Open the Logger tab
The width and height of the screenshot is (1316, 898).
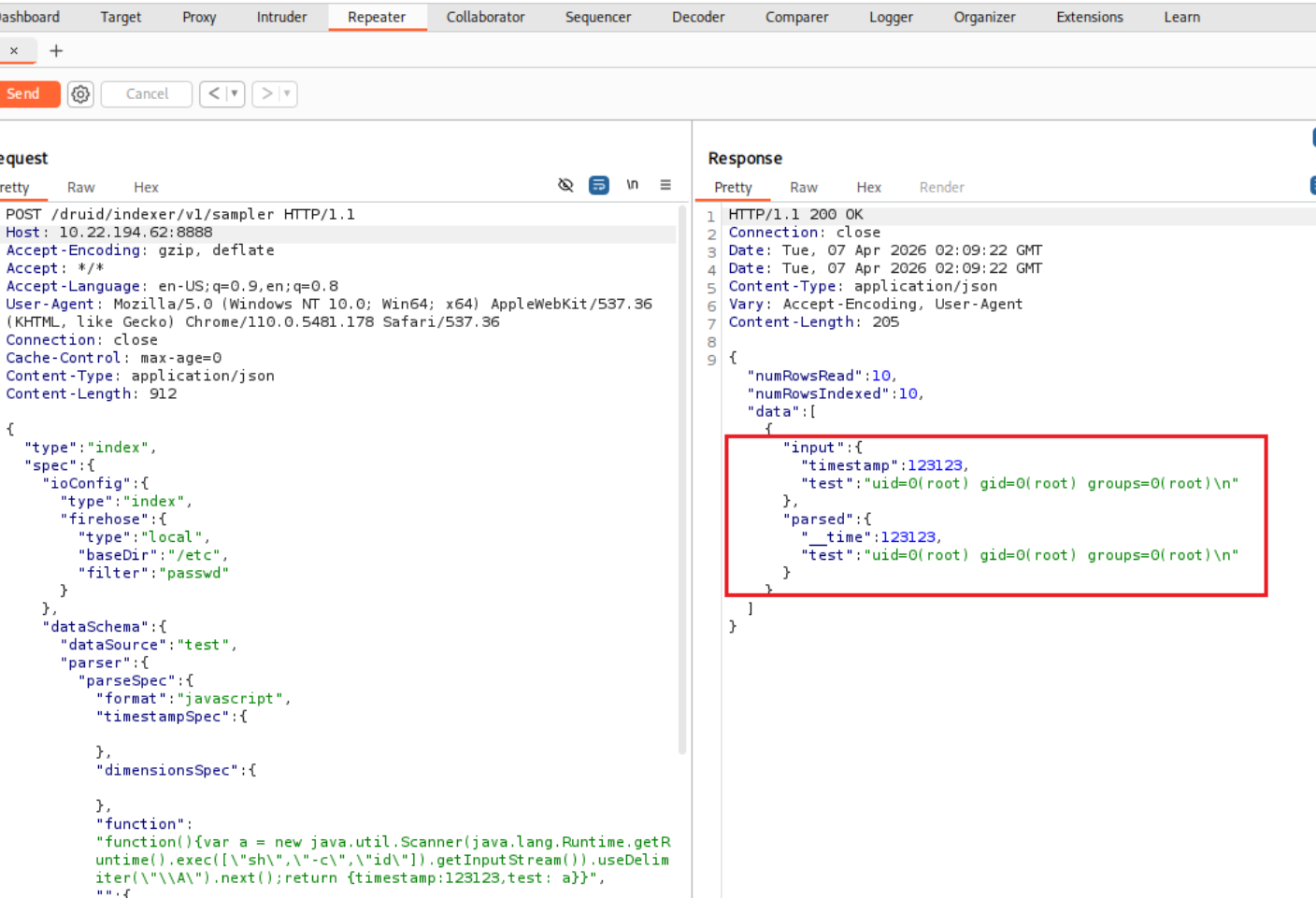pos(891,17)
